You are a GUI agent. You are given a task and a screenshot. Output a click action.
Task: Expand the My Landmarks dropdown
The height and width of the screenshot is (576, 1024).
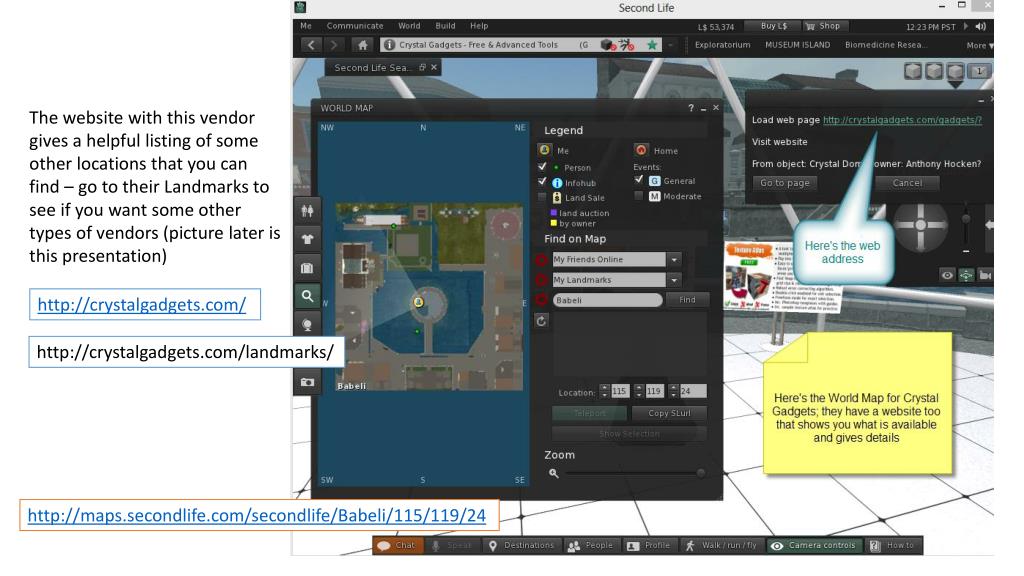[674, 279]
